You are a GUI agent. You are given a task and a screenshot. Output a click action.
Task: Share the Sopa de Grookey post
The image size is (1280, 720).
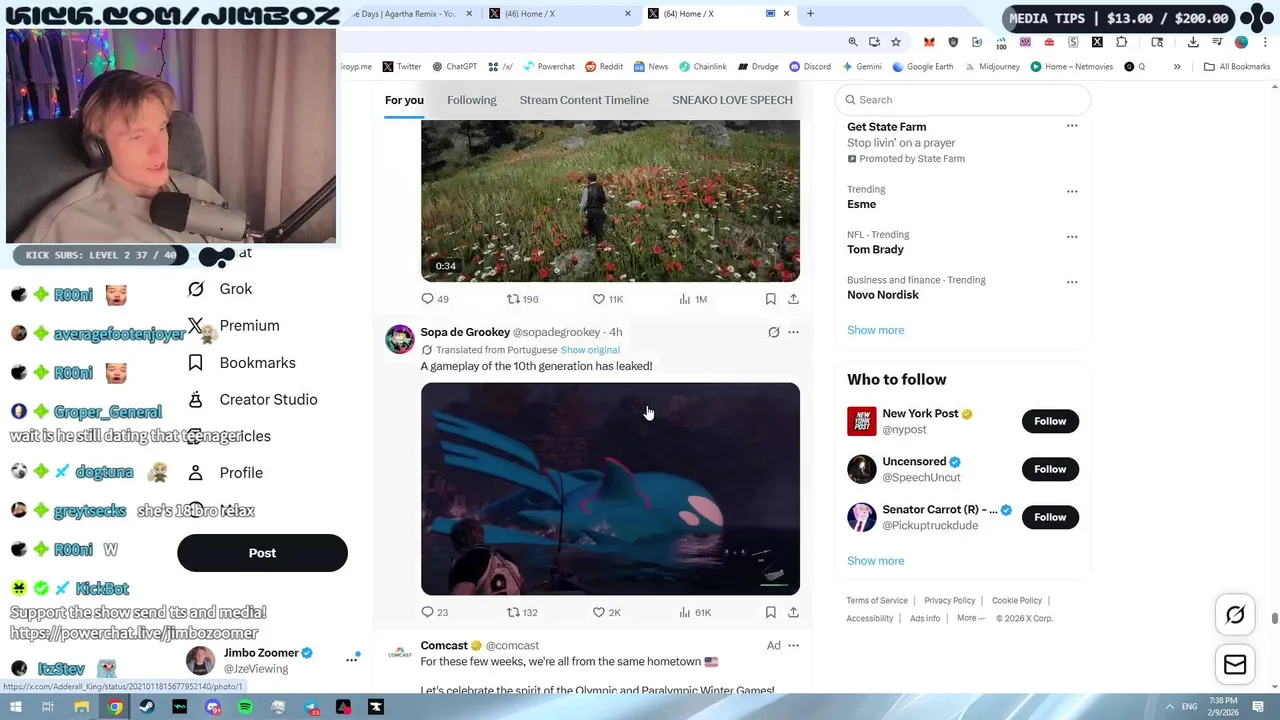click(793, 612)
